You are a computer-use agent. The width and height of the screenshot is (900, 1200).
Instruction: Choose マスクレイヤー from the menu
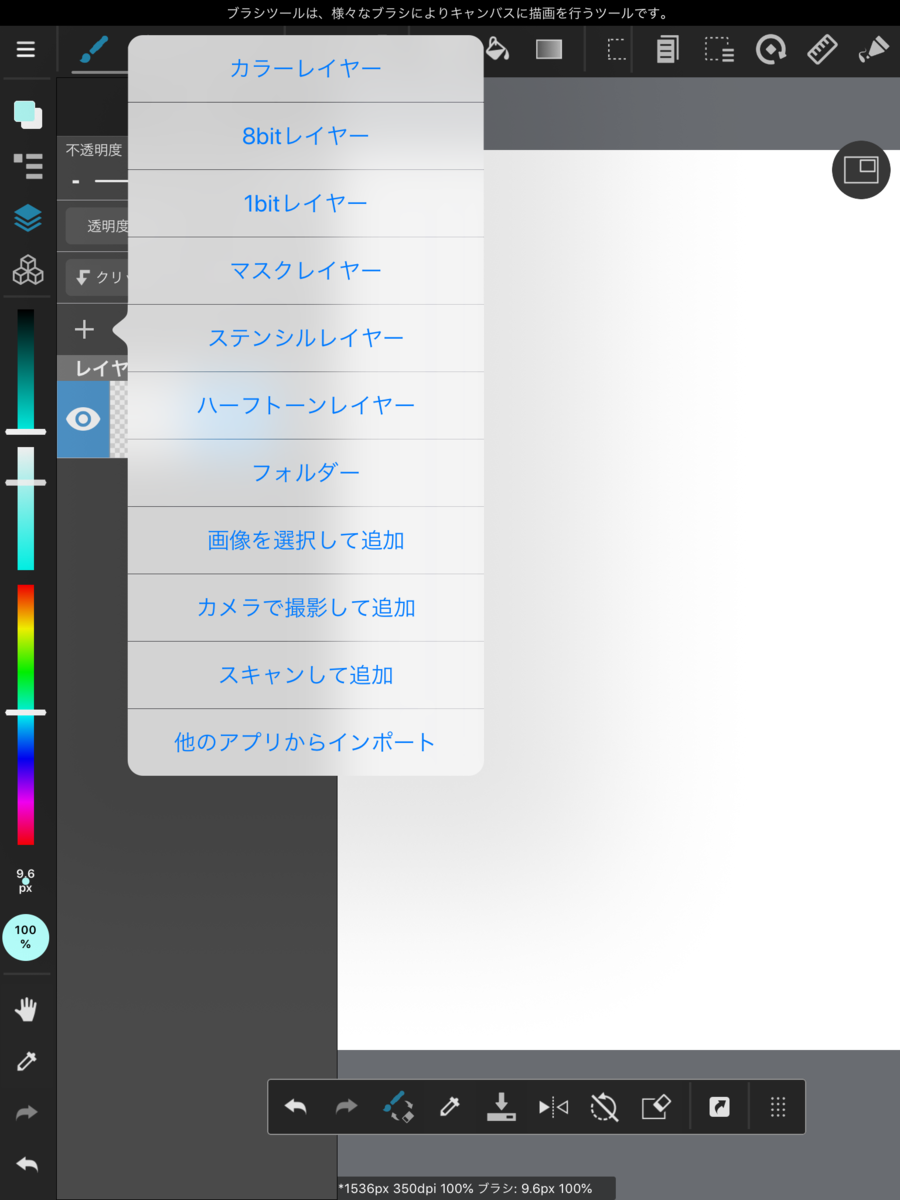point(306,271)
